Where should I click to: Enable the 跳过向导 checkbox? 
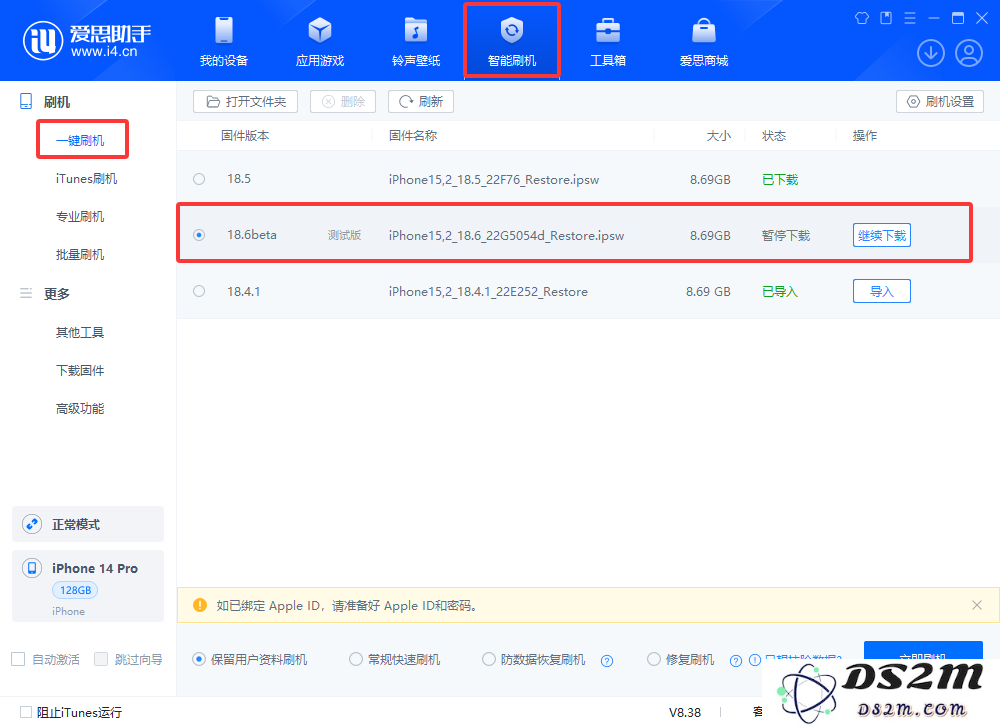101,659
